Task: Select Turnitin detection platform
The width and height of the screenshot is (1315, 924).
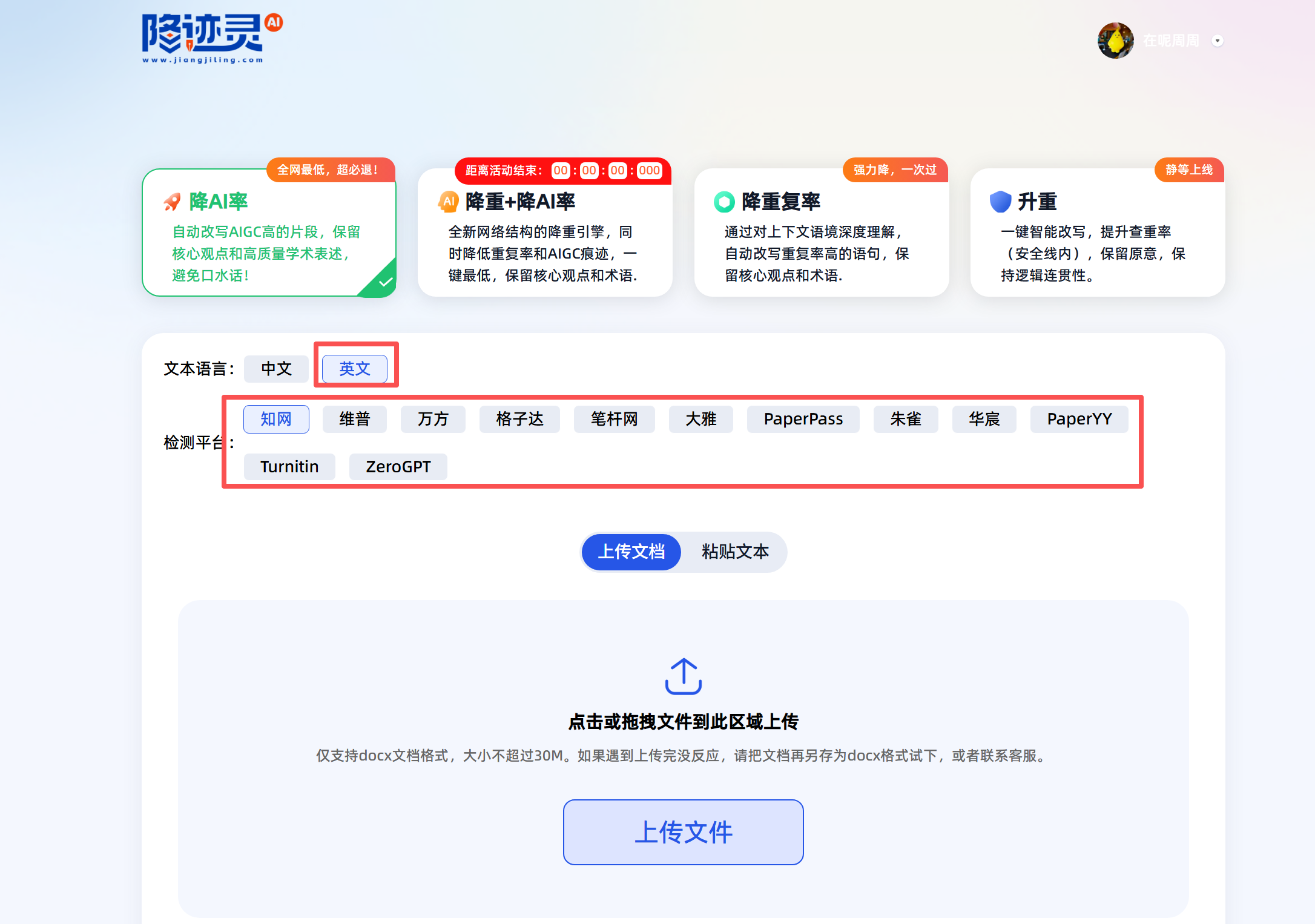Action: point(289,467)
